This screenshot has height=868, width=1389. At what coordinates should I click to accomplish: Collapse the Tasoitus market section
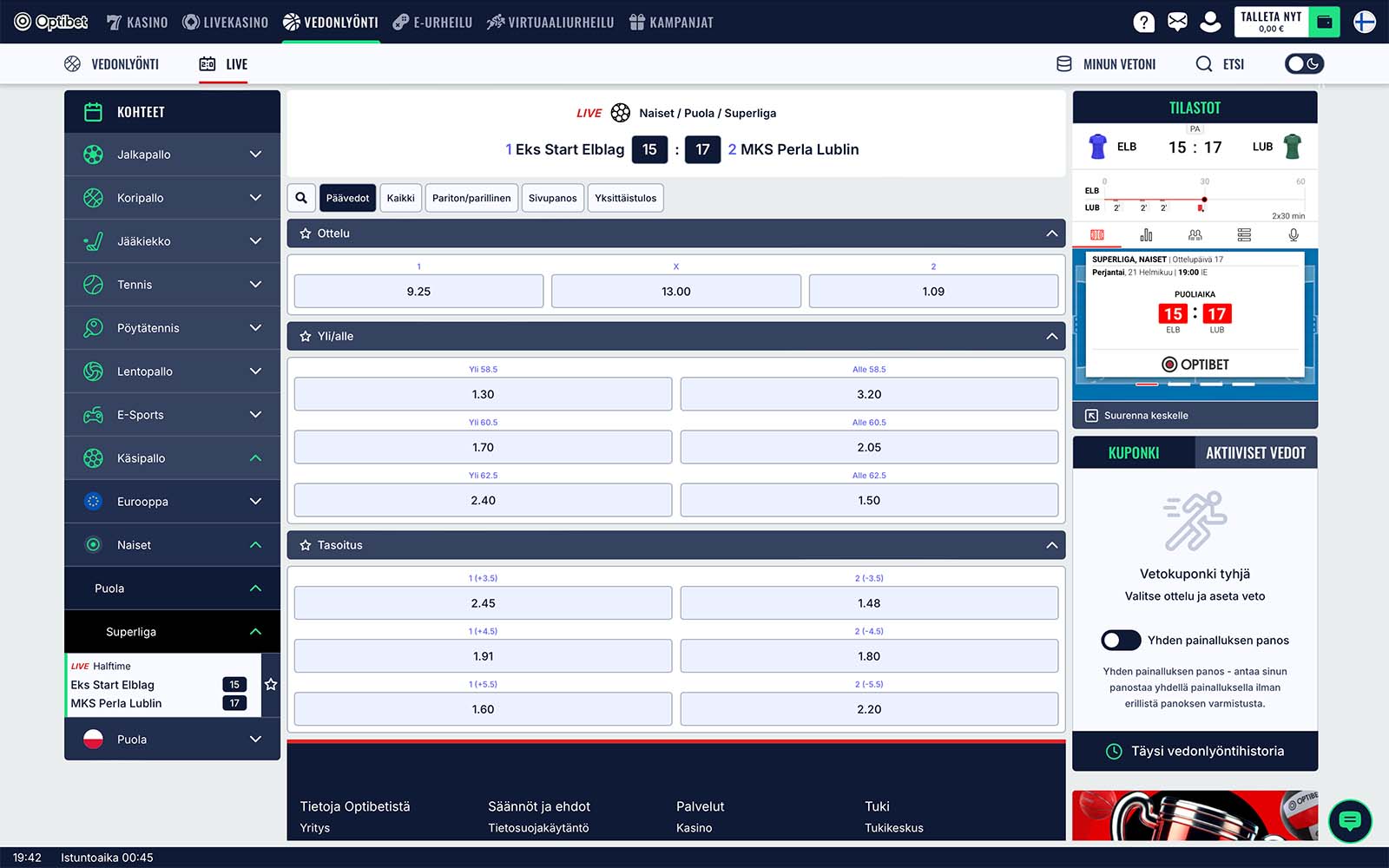click(x=1051, y=545)
